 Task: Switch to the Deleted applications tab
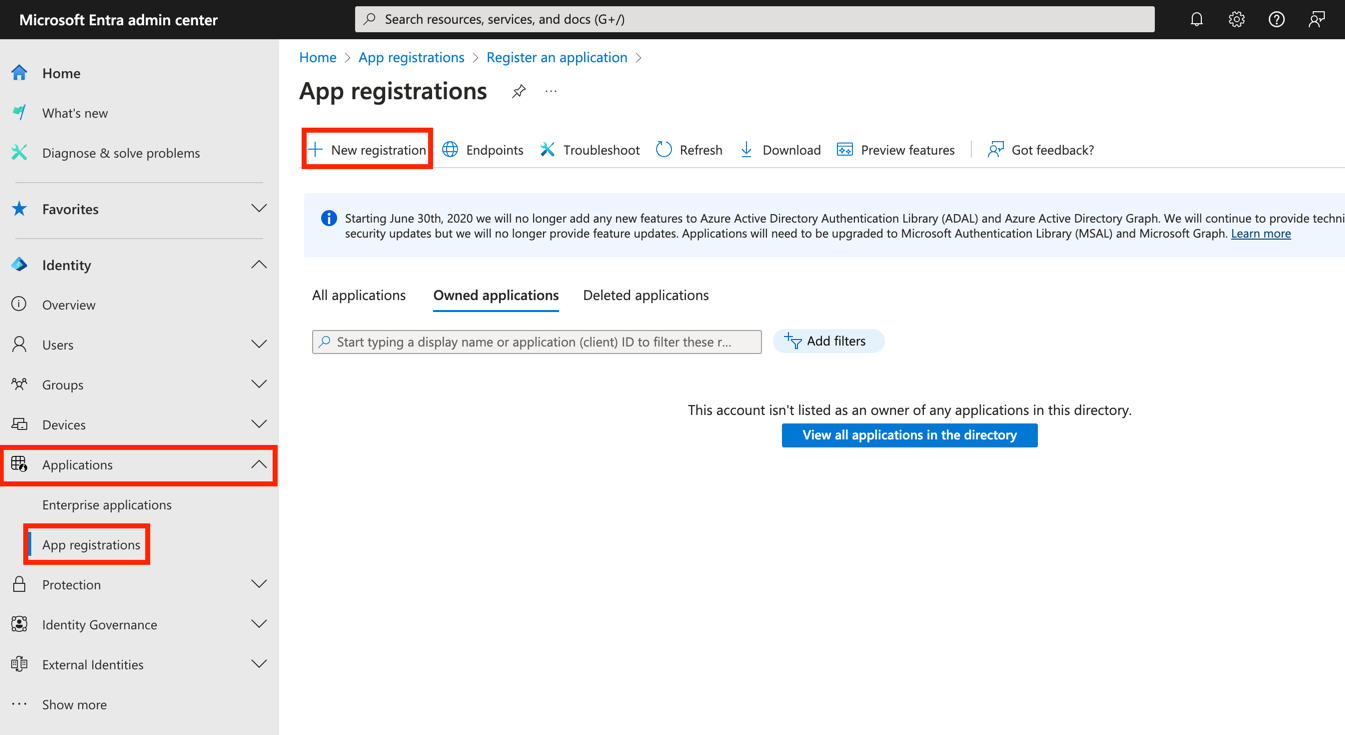pyautogui.click(x=646, y=295)
